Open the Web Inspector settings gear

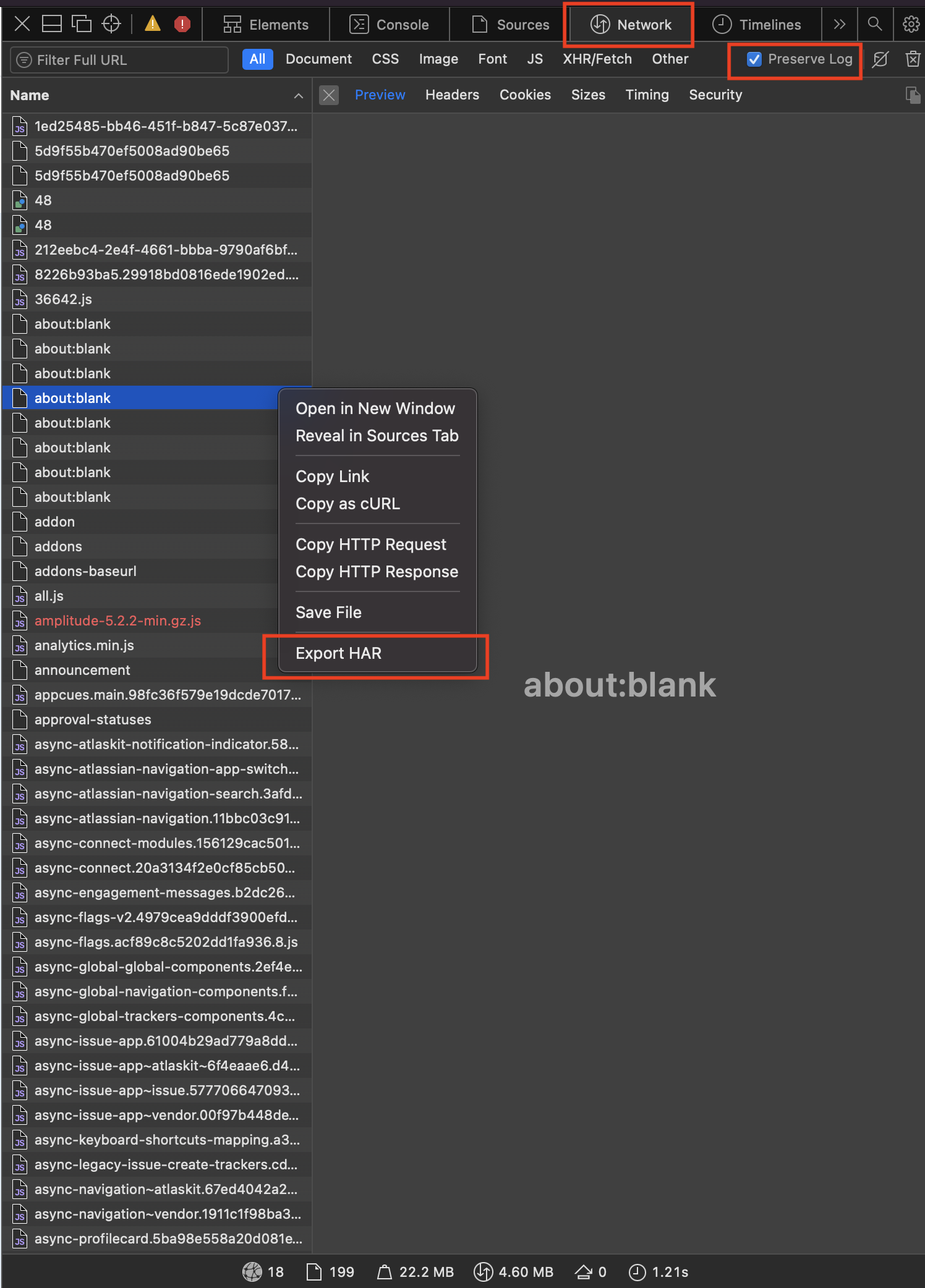point(911,24)
